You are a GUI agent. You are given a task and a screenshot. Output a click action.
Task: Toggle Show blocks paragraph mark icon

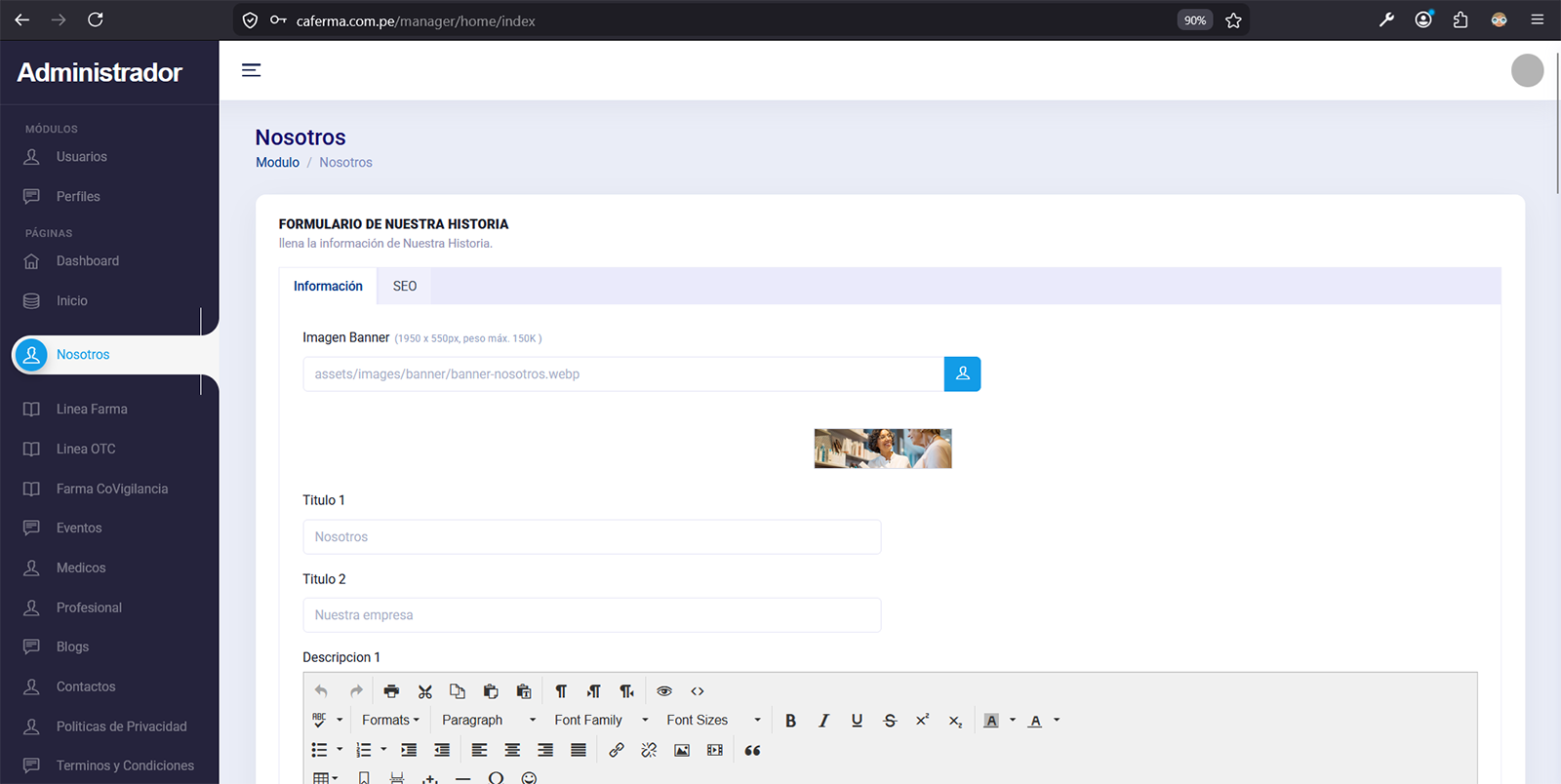561,691
